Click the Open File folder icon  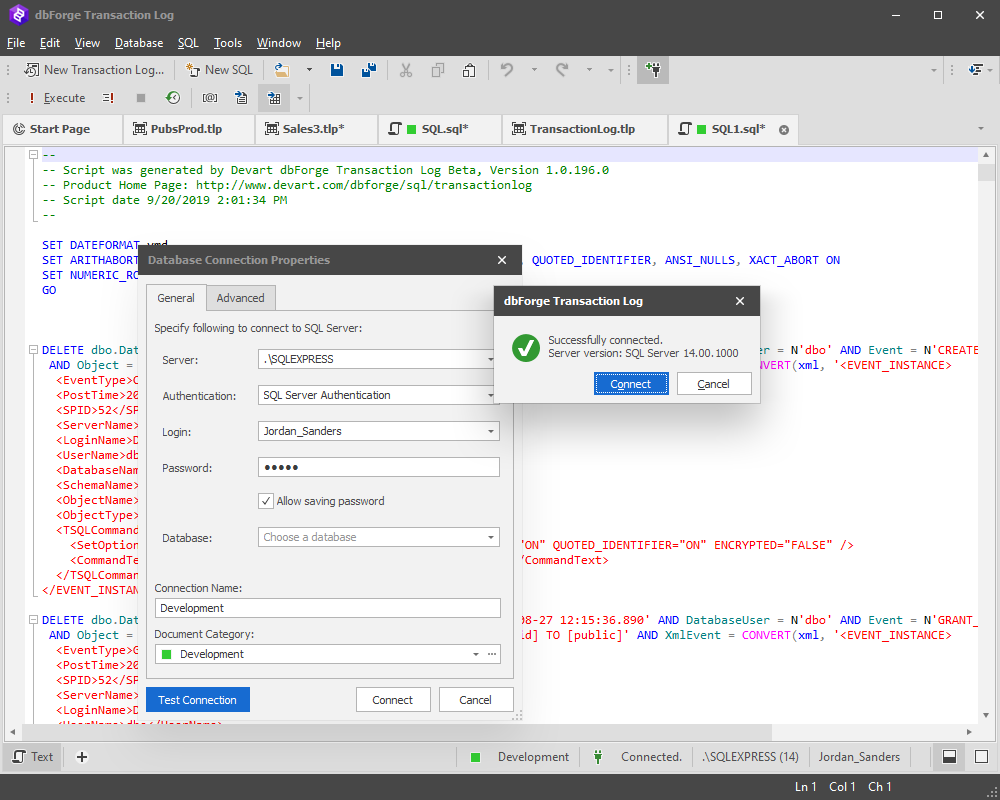pos(281,70)
